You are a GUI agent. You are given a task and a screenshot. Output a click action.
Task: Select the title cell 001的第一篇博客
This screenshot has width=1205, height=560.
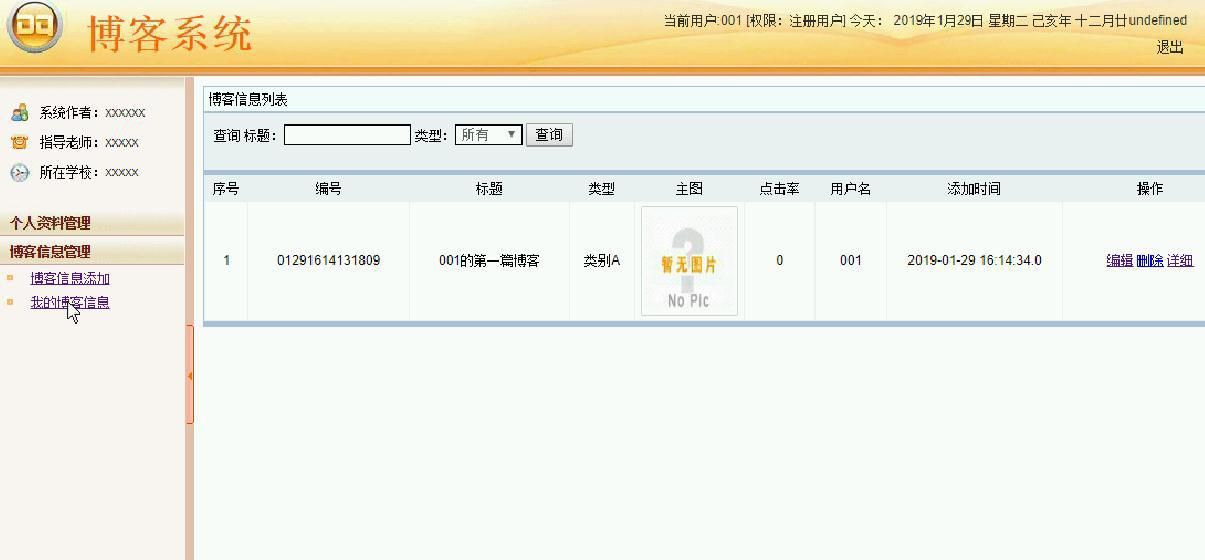[489, 260]
